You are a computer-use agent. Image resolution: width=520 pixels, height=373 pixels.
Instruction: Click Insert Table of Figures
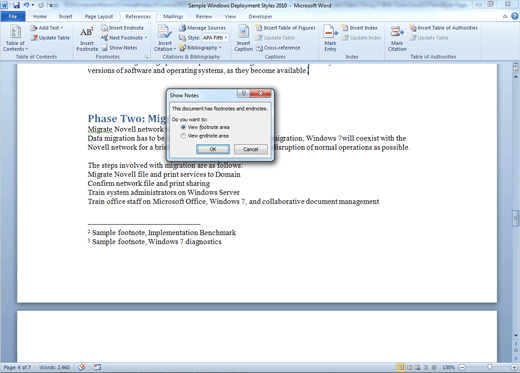pos(286,28)
